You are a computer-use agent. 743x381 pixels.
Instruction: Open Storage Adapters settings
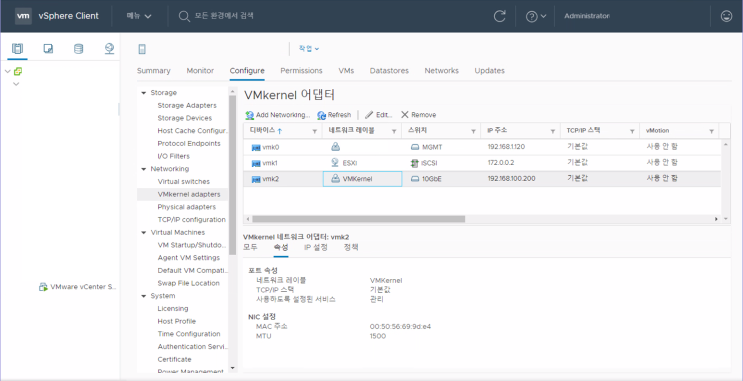point(187,106)
